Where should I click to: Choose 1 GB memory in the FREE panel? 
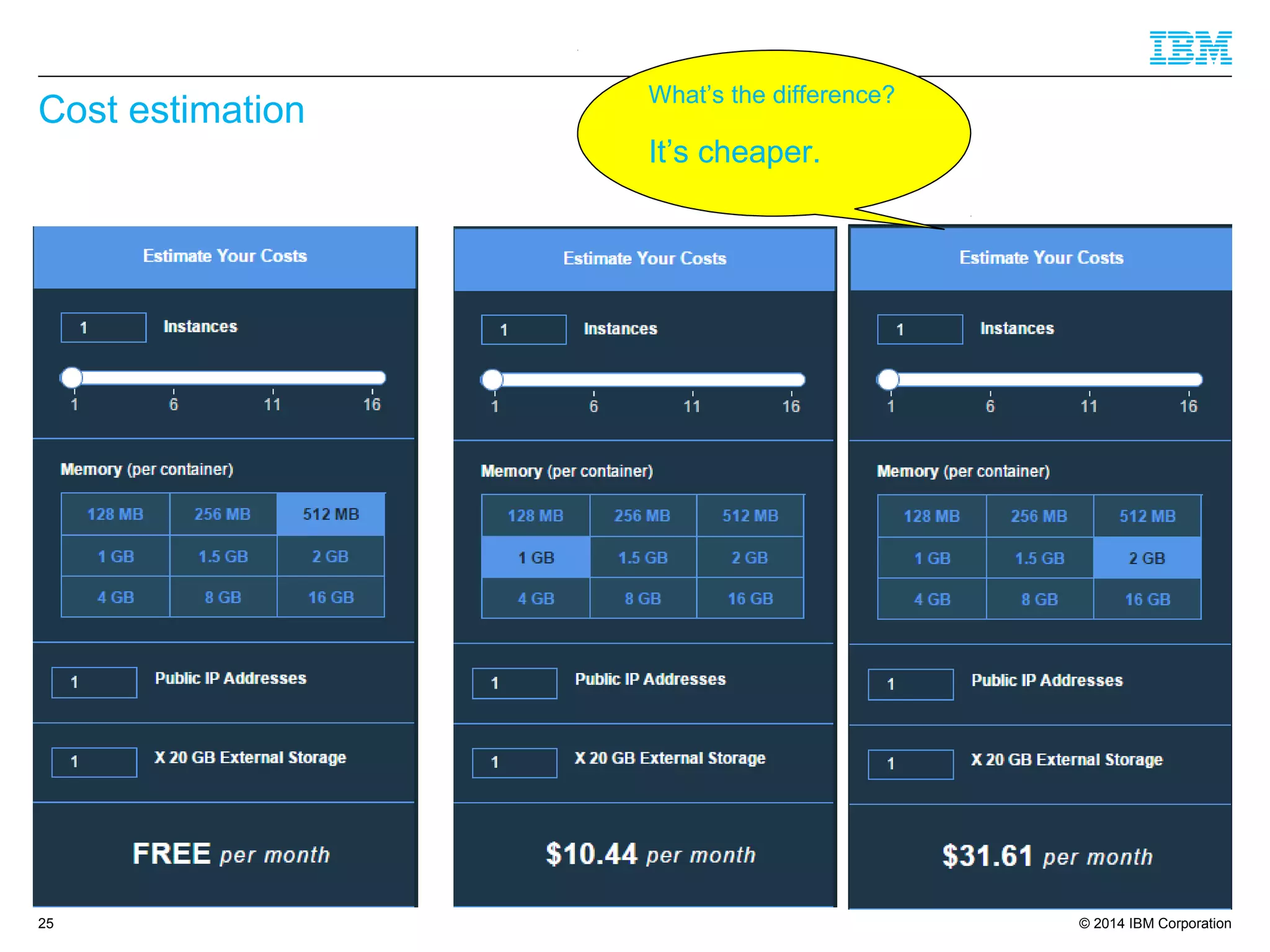[x=115, y=557]
